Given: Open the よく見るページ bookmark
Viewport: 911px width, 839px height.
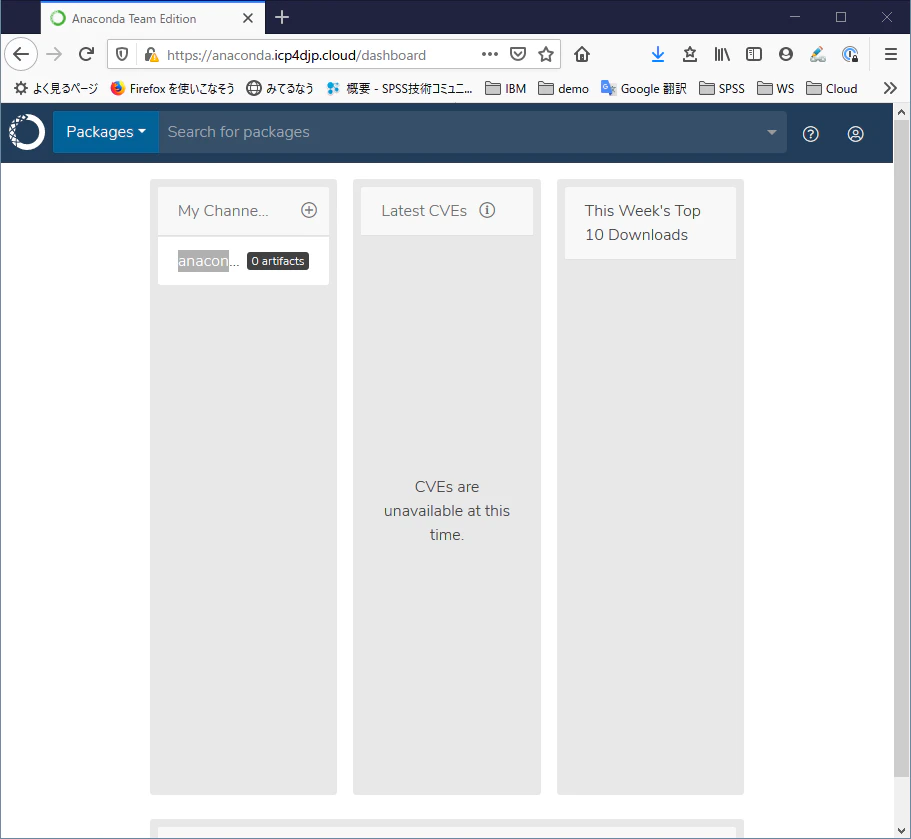Looking at the screenshot, I should coord(56,88).
